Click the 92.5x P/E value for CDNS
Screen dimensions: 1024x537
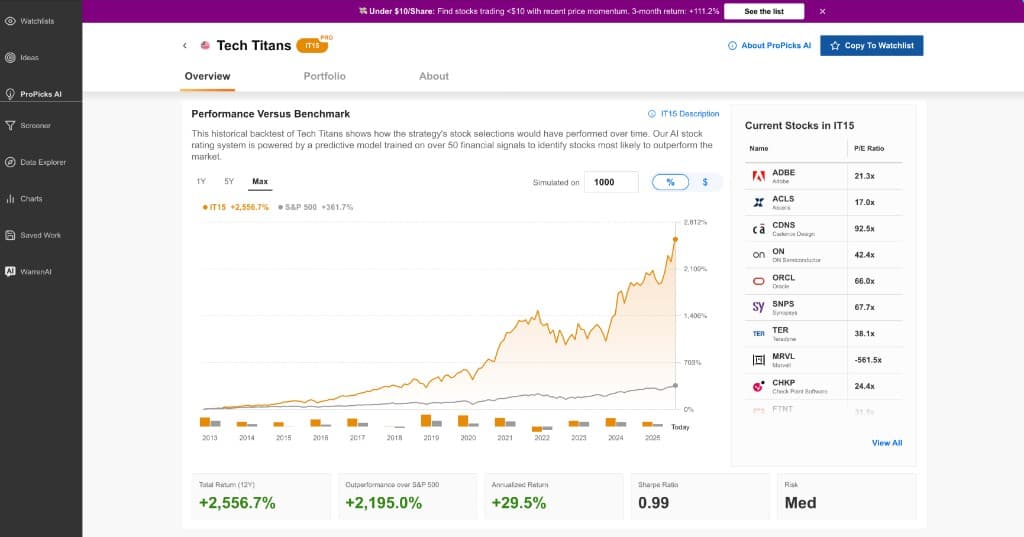point(865,229)
